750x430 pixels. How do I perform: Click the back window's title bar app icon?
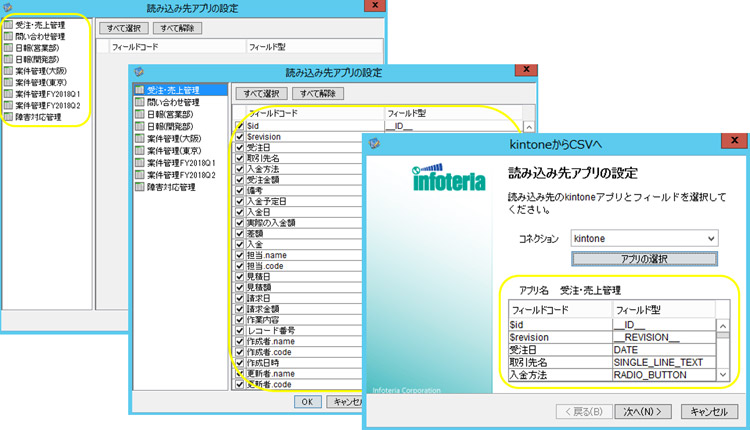(8, 7)
